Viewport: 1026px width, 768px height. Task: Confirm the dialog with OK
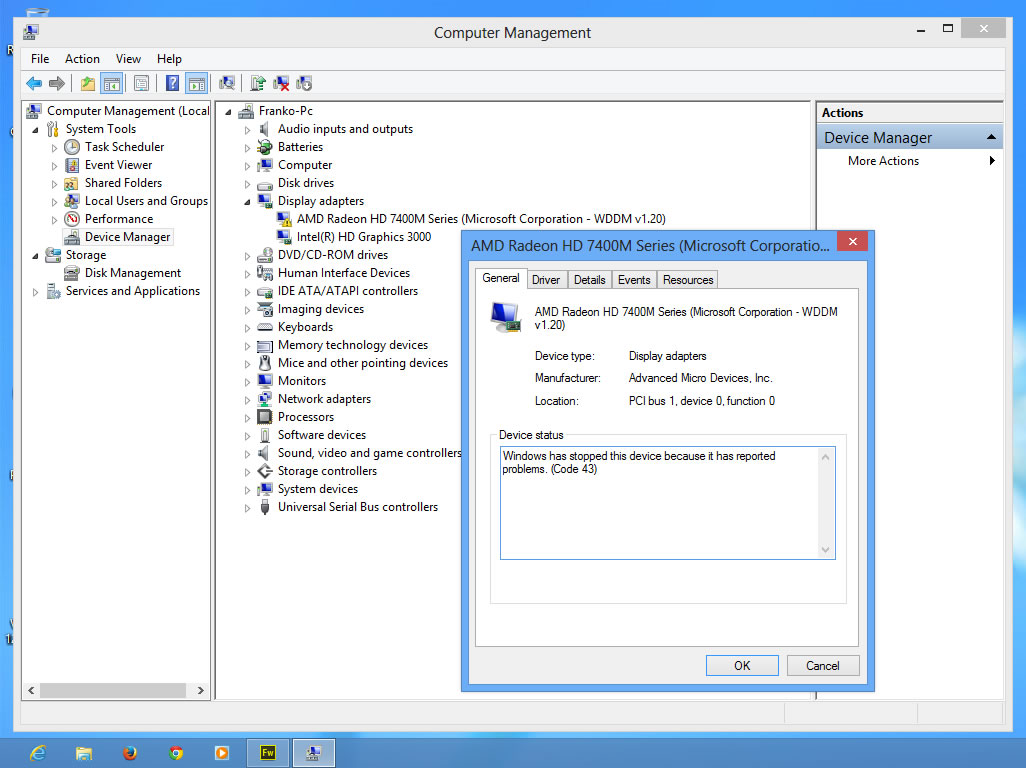(x=742, y=665)
